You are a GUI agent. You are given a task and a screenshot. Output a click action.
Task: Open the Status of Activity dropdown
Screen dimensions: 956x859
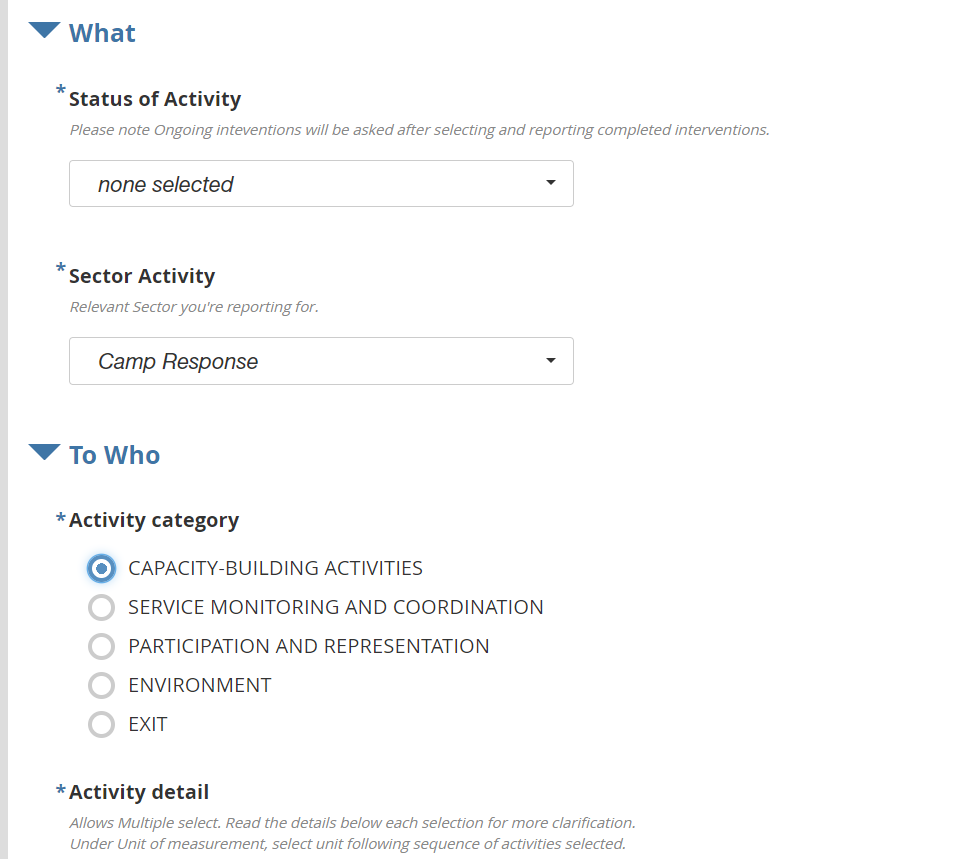coord(320,184)
